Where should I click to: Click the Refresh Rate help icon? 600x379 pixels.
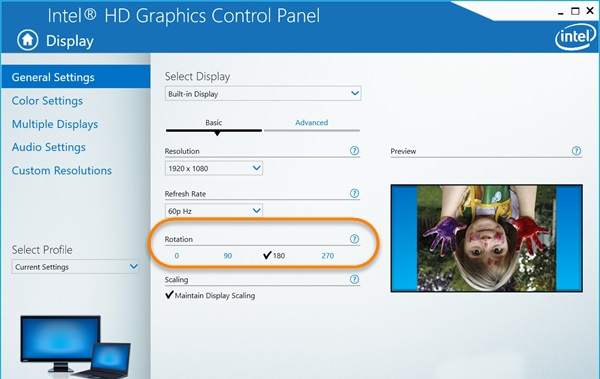(x=354, y=194)
